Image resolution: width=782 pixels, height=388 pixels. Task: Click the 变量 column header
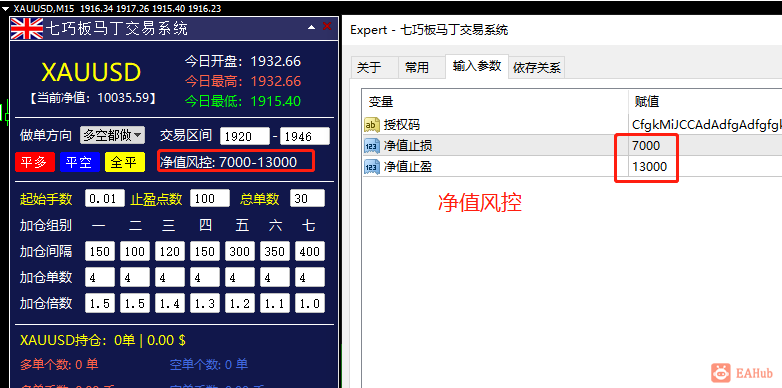click(x=495, y=102)
